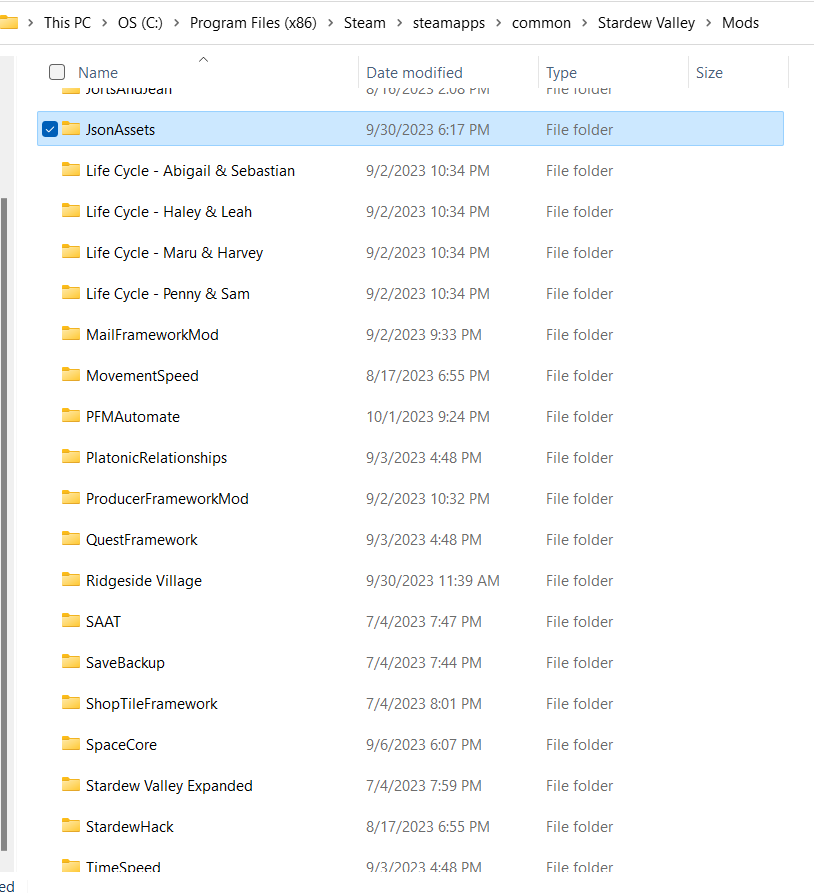Go to OS (C:) in breadcrumb
Image resolution: width=814 pixels, height=893 pixels.
point(140,23)
